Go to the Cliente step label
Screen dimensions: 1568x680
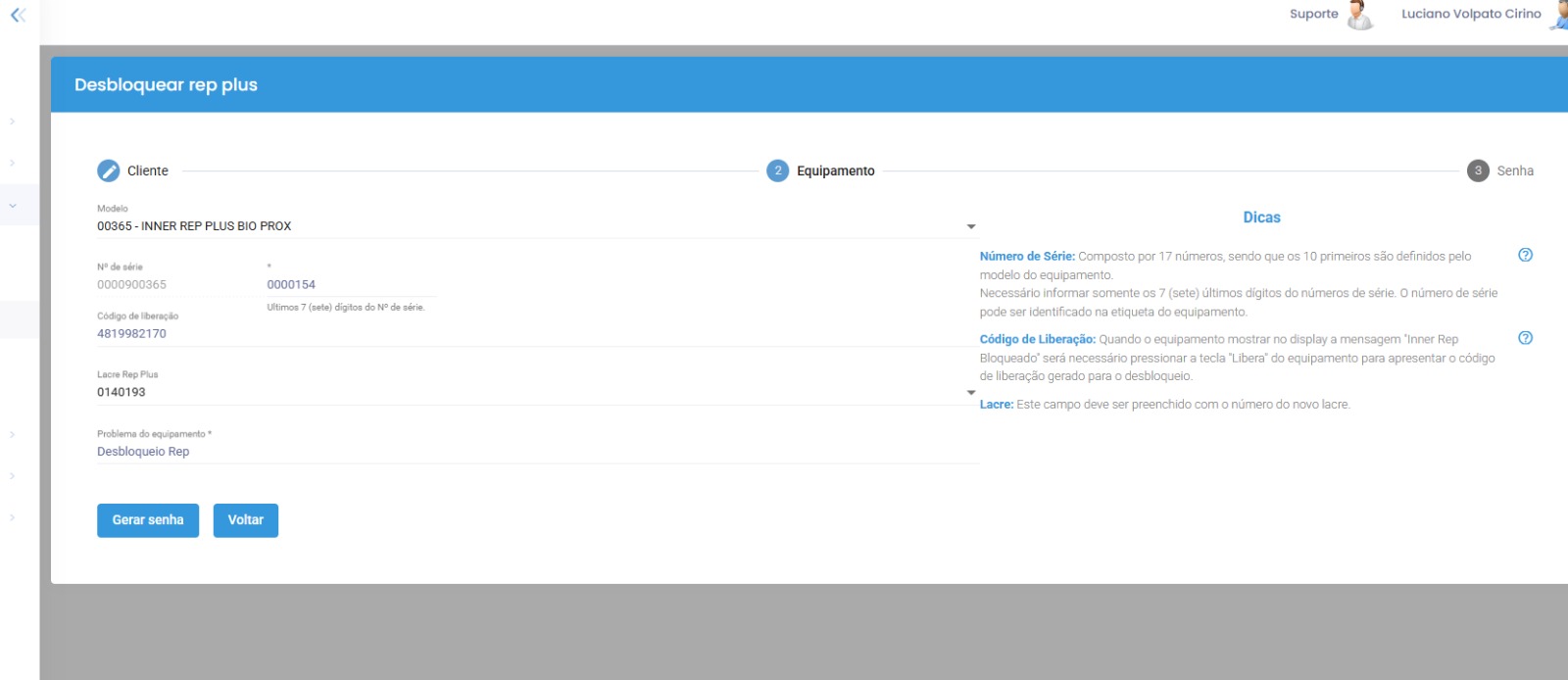point(148,170)
